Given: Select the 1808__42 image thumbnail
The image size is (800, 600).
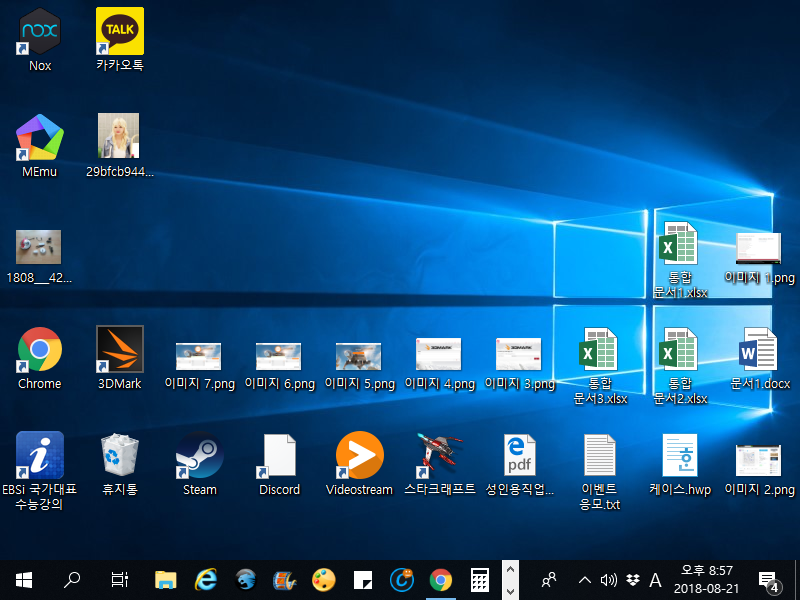Looking at the screenshot, I should point(39,256).
